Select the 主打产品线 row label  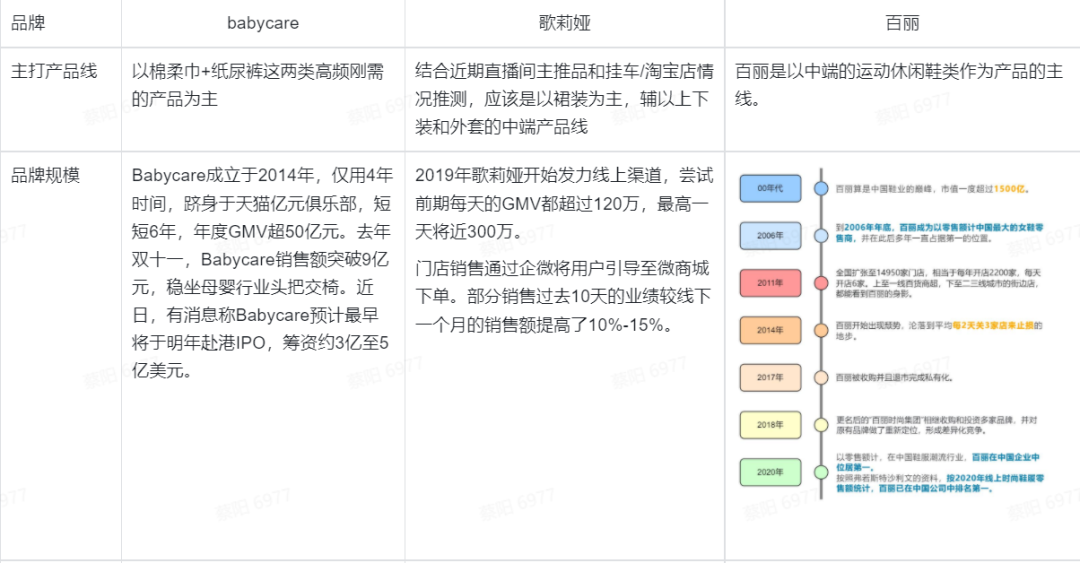coord(54,72)
